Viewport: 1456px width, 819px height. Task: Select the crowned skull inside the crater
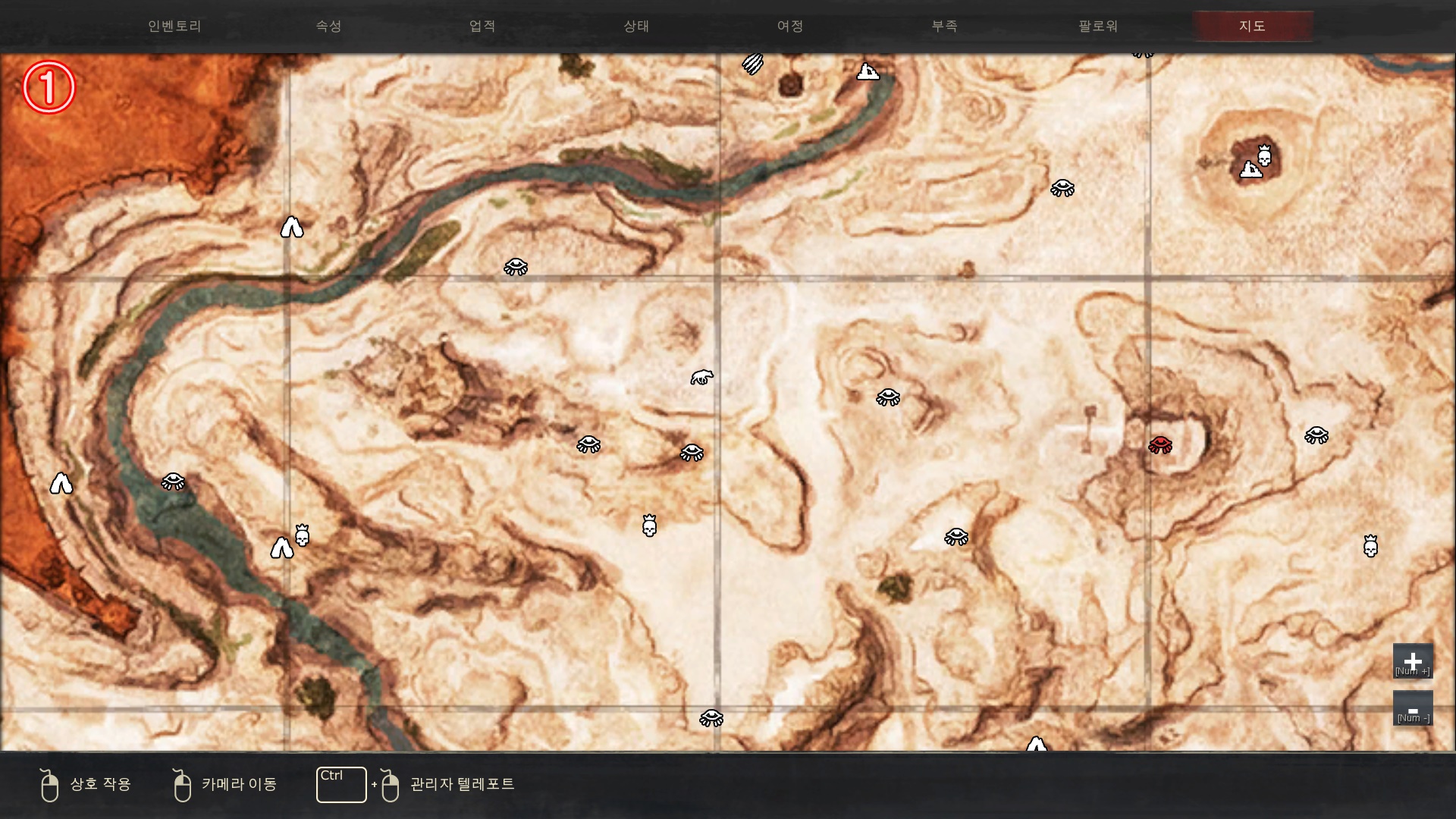click(x=1264, y=155)
